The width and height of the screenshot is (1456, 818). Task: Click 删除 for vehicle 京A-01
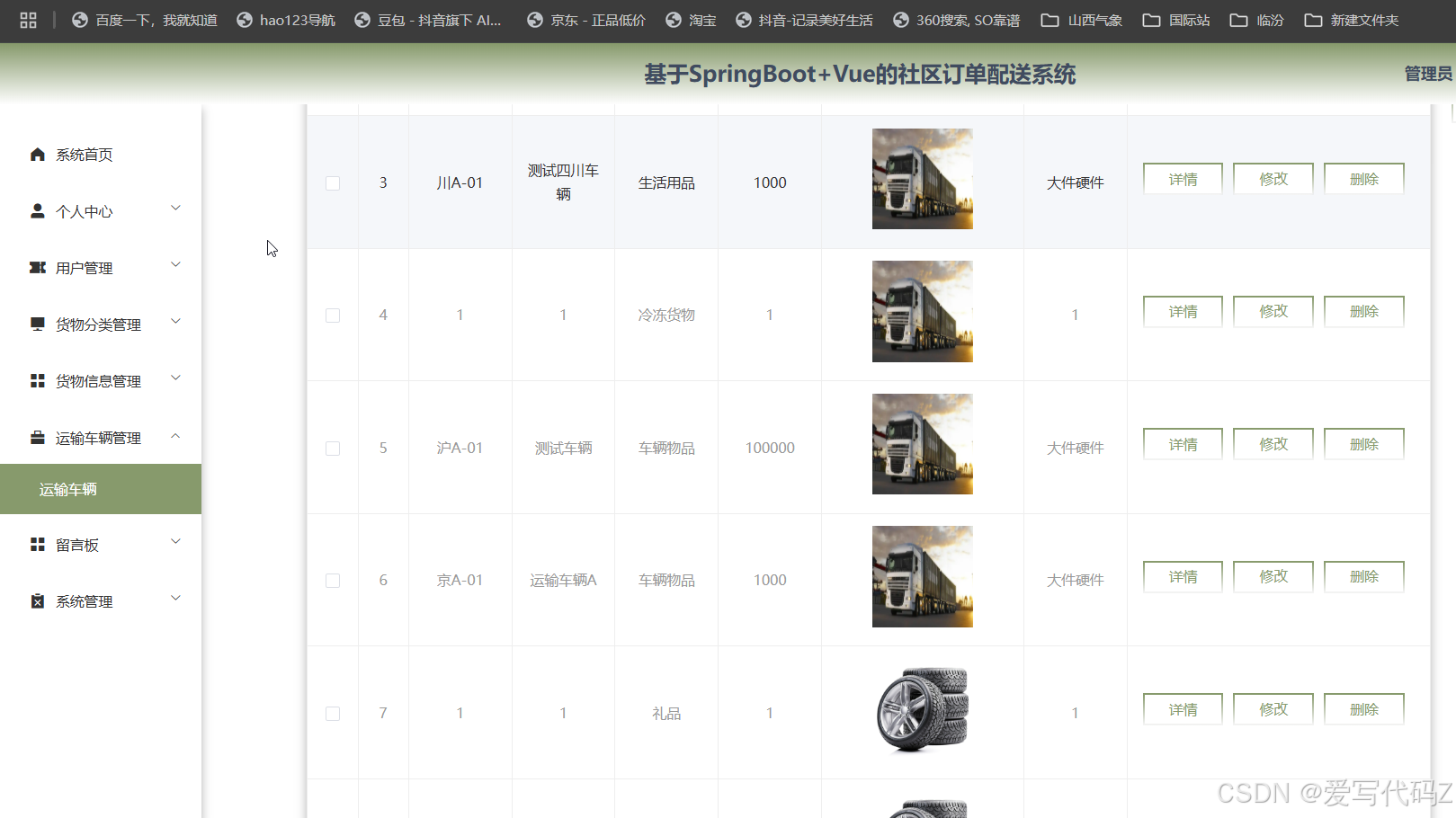coord(1364,576)
